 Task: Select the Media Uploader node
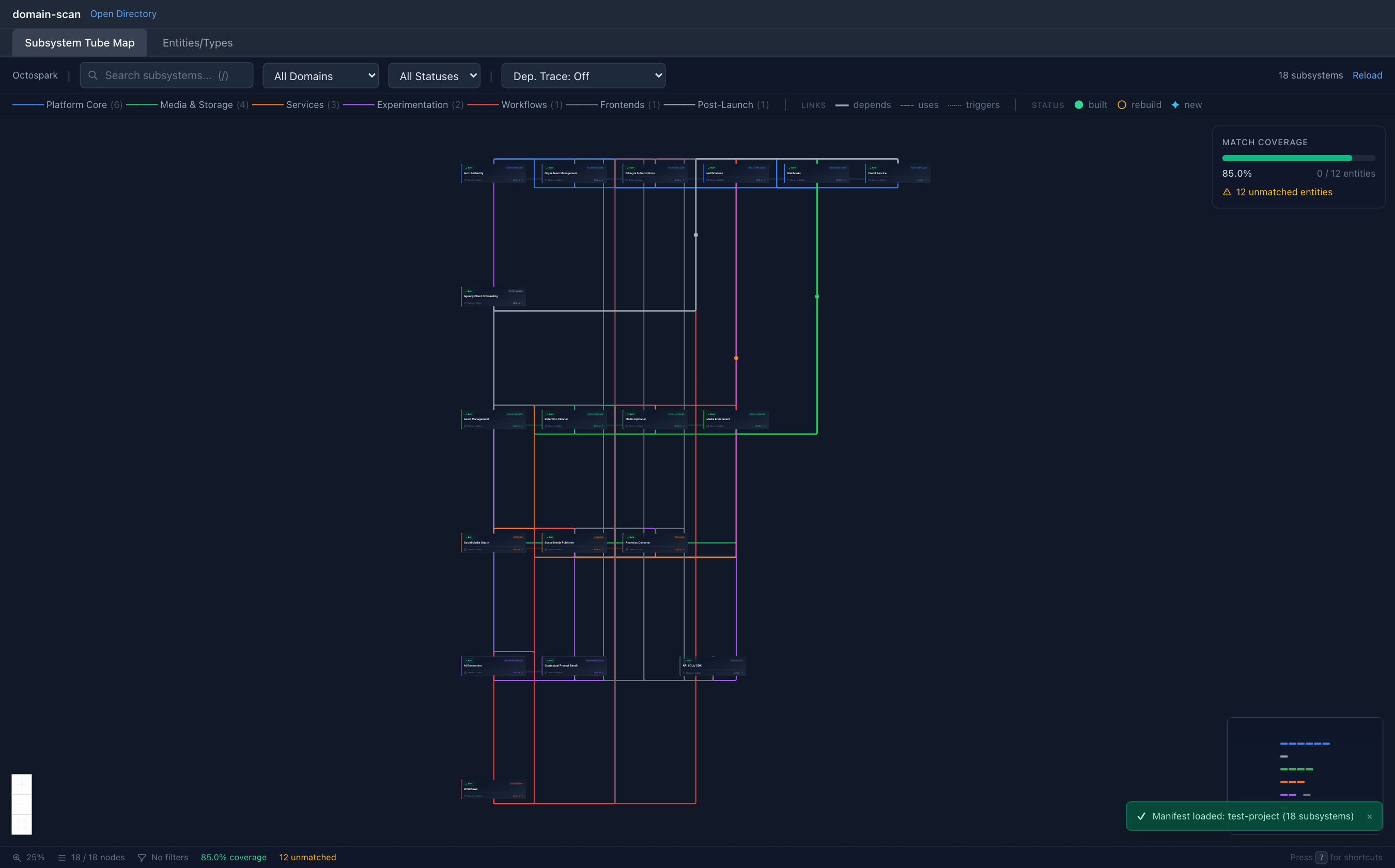(x=655, y=420)
